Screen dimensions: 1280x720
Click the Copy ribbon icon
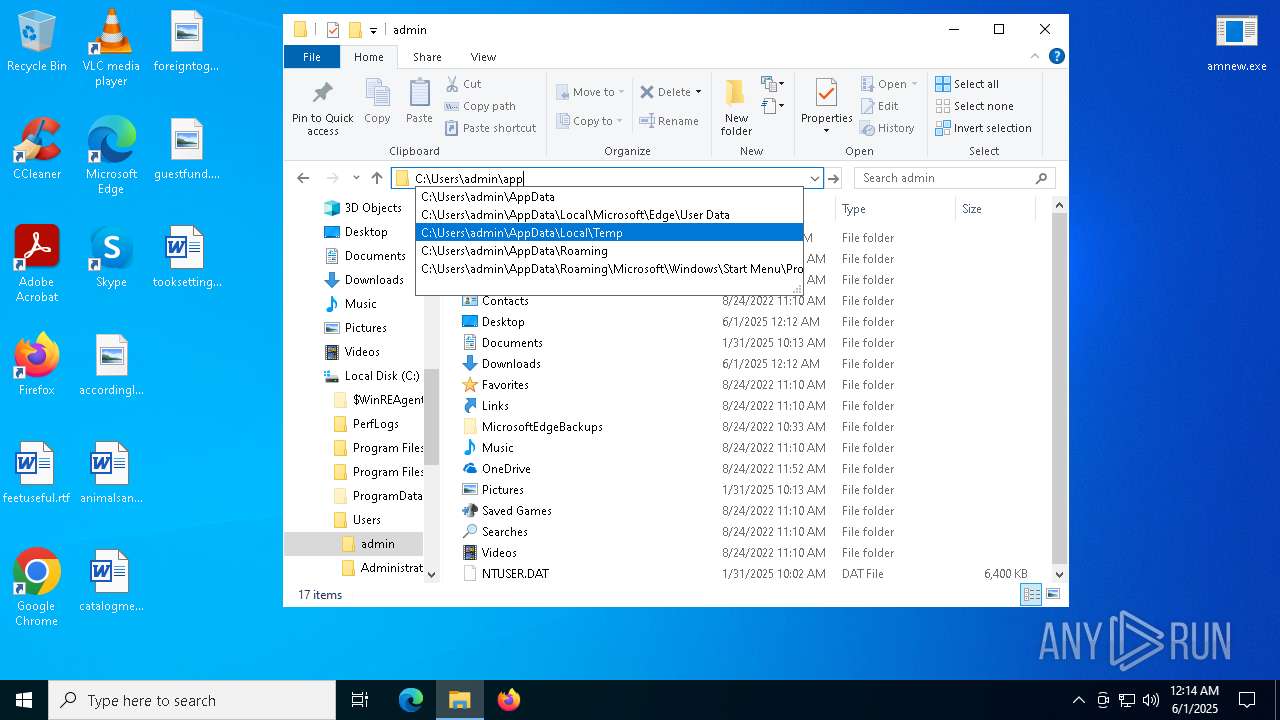point(377,103)
